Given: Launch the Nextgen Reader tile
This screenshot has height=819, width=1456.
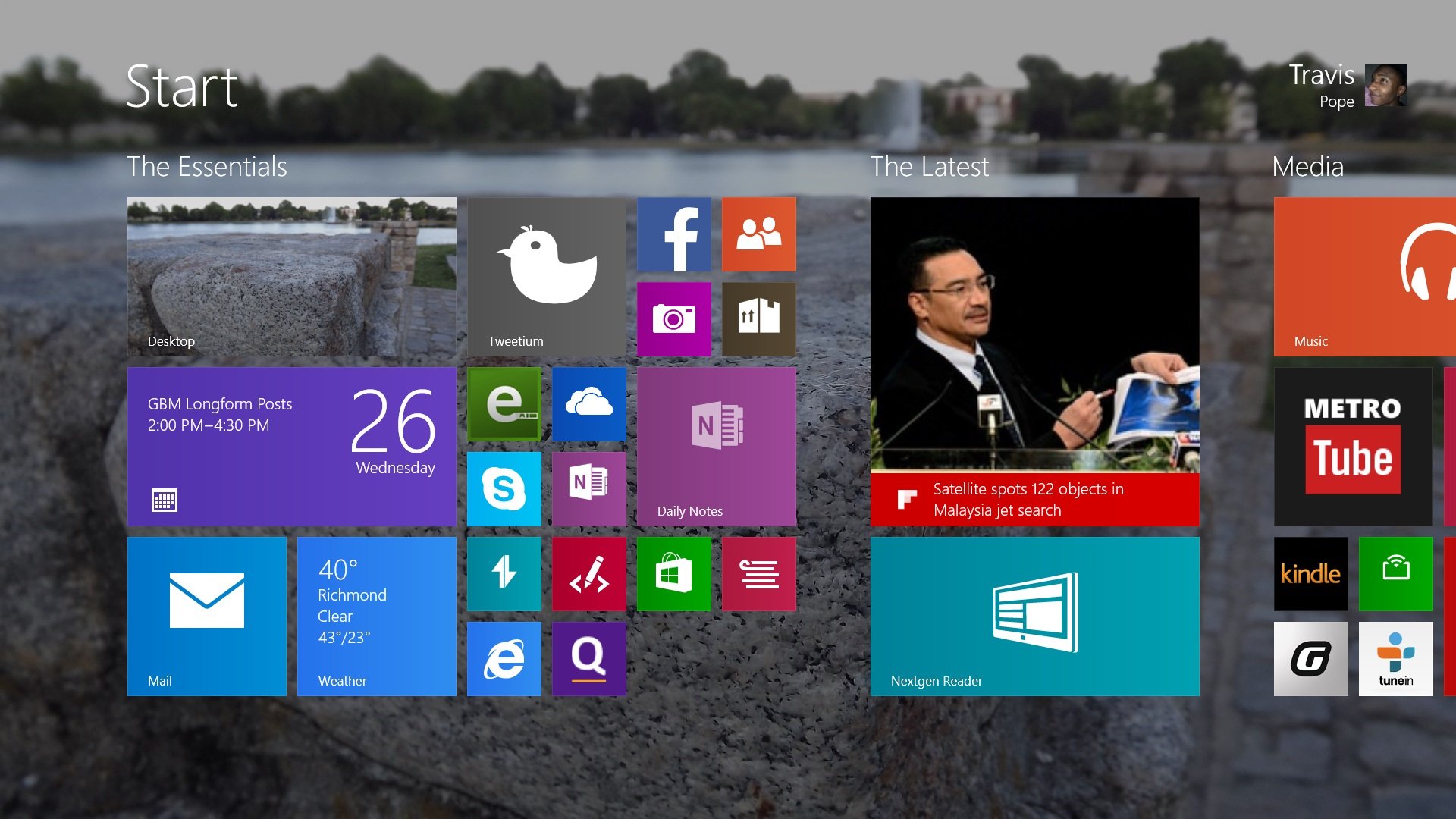Looking at the screenshot, I should tap(1035, 617).
